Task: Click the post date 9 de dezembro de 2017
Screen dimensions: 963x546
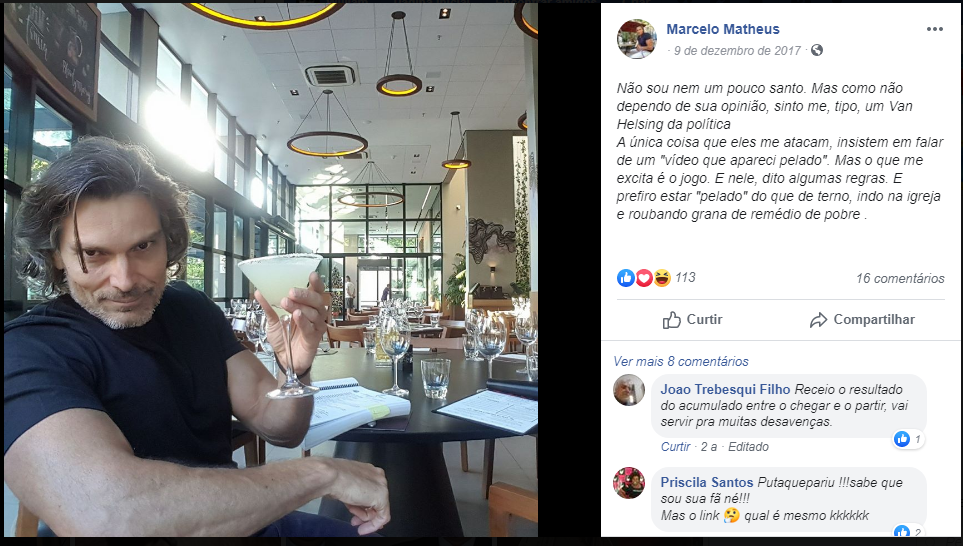Action: point(737,50)
